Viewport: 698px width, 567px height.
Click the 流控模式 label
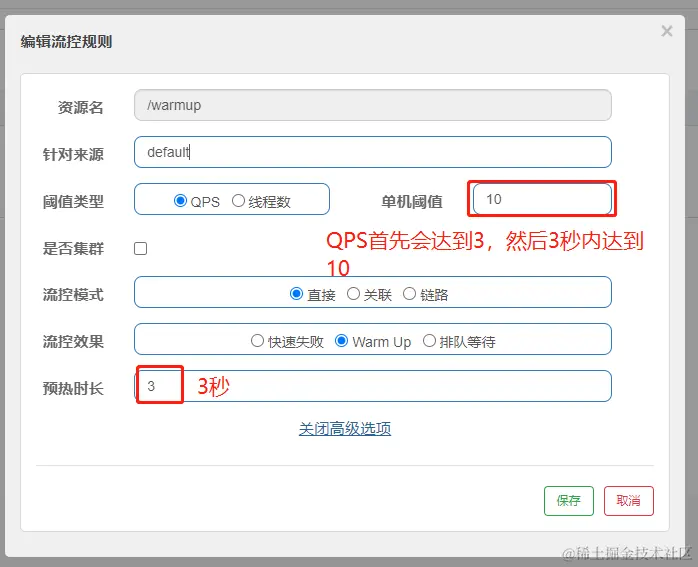tap(73, 295)
